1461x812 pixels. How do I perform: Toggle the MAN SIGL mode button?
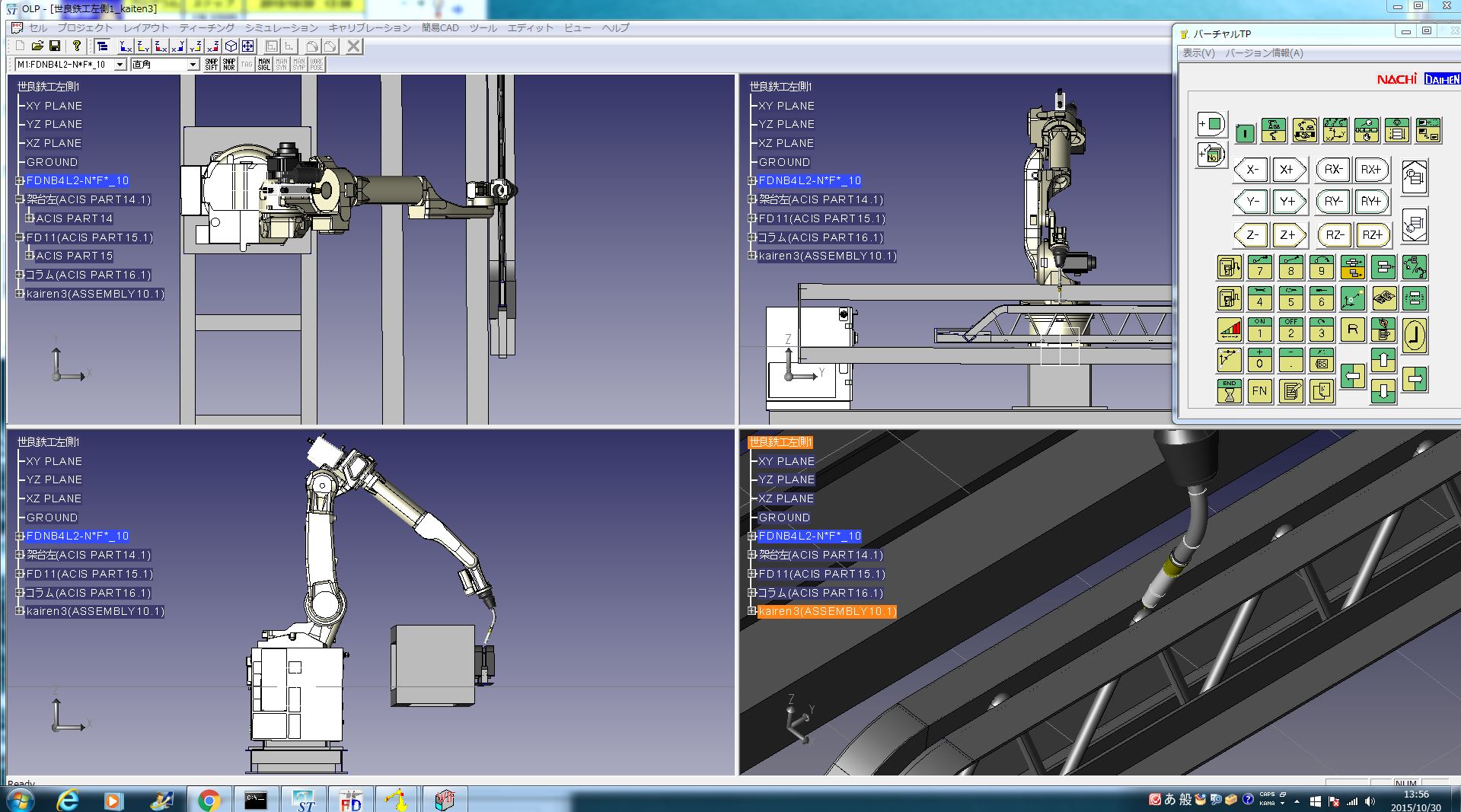tap(263, 65)
